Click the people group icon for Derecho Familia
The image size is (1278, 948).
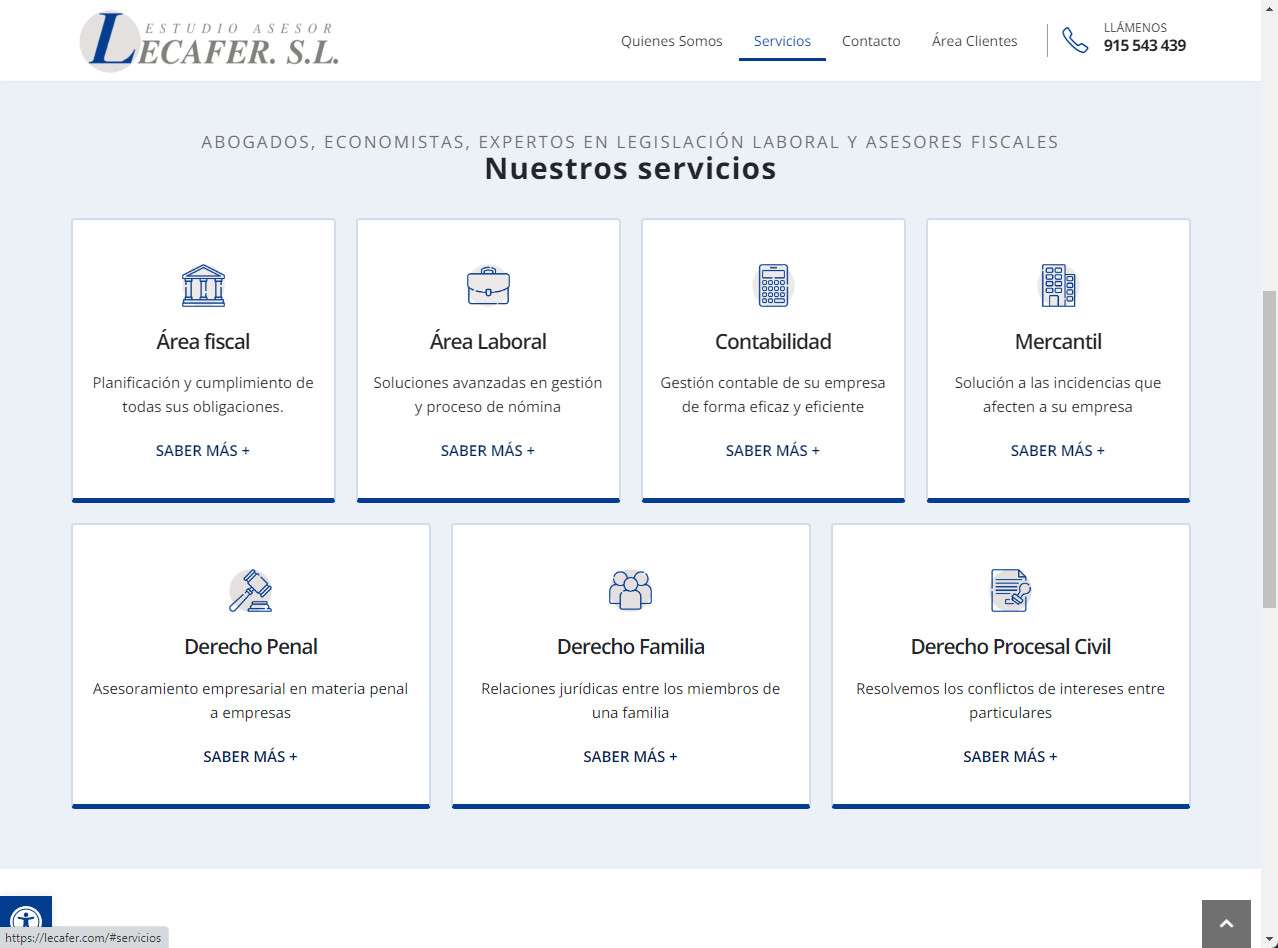point(630,590)
